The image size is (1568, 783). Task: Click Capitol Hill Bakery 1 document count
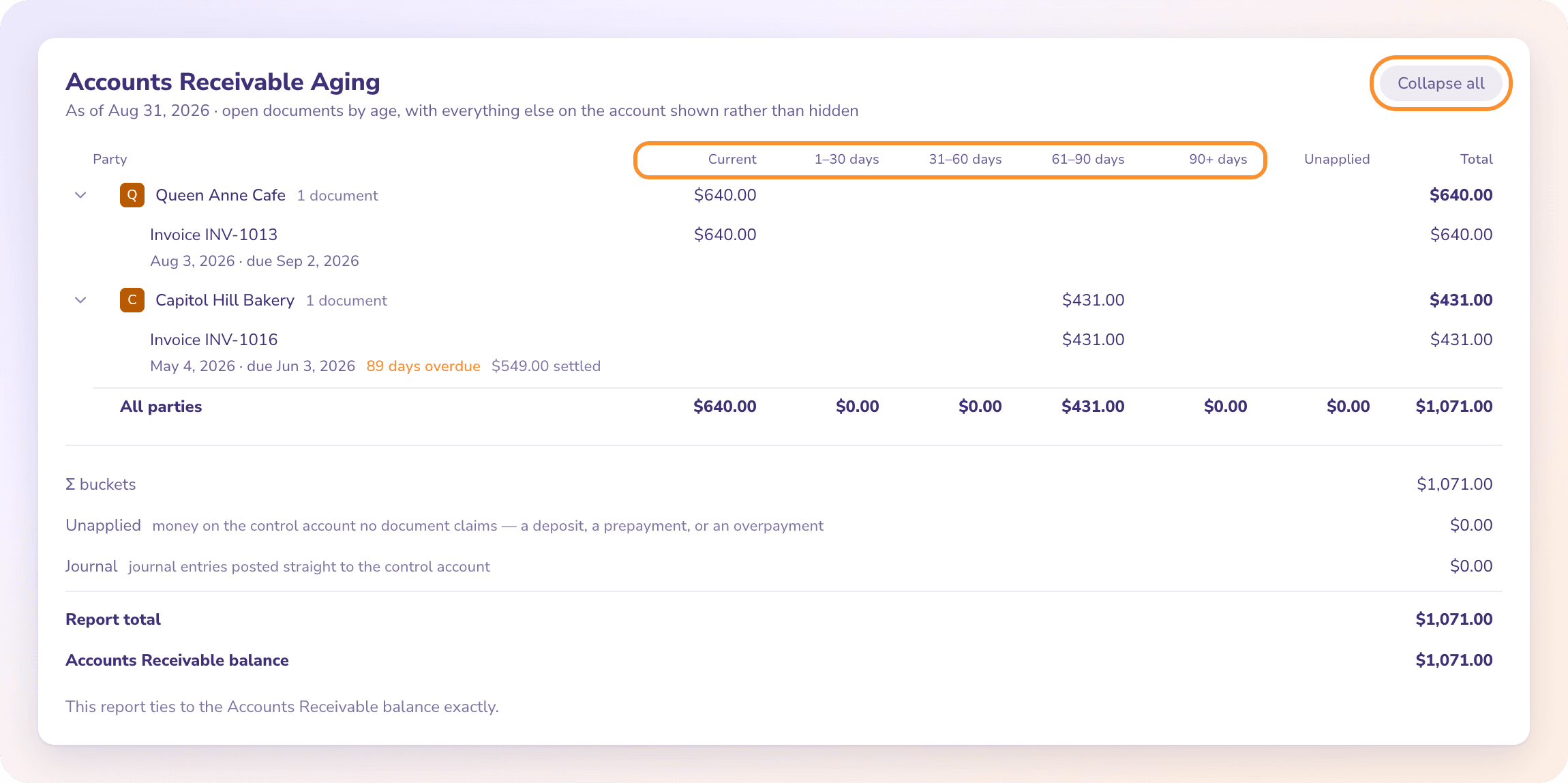click(x=346, y=301)
